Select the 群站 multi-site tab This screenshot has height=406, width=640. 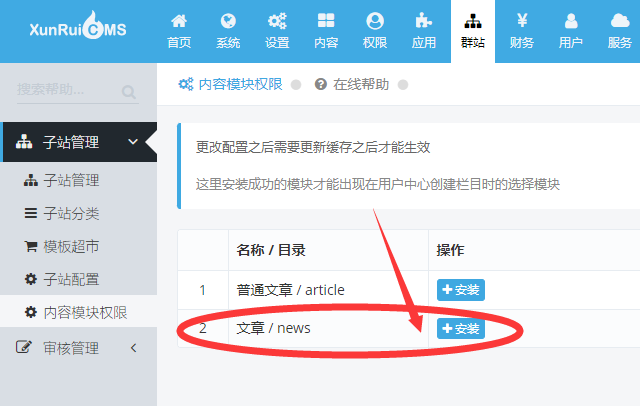click(473, 31)
